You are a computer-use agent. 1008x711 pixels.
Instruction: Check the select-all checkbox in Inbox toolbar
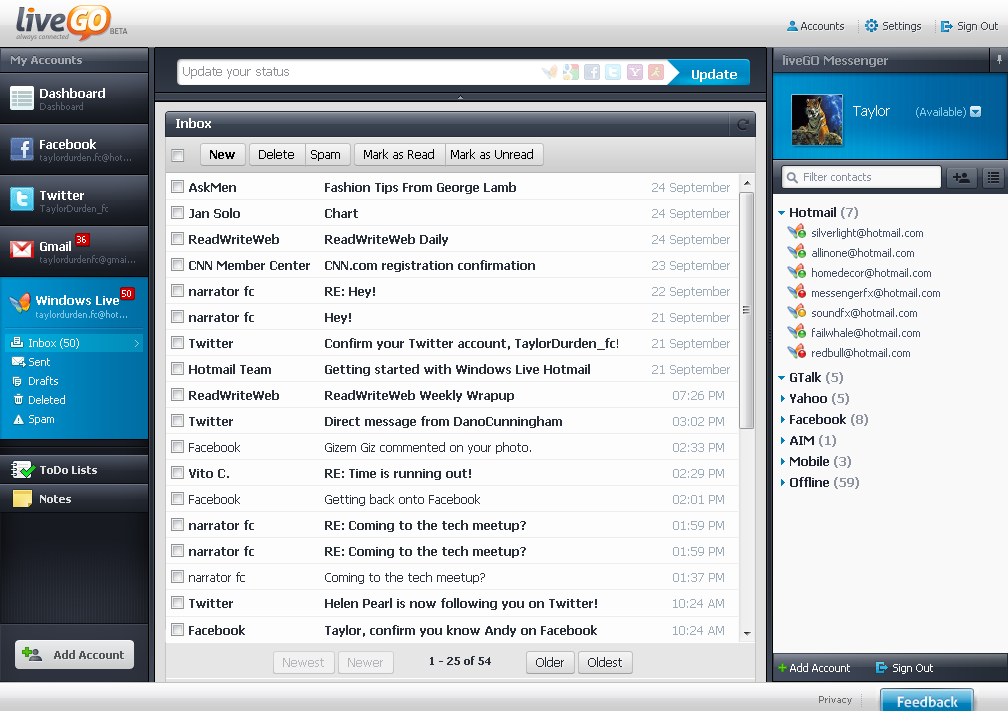click(178, 155)
